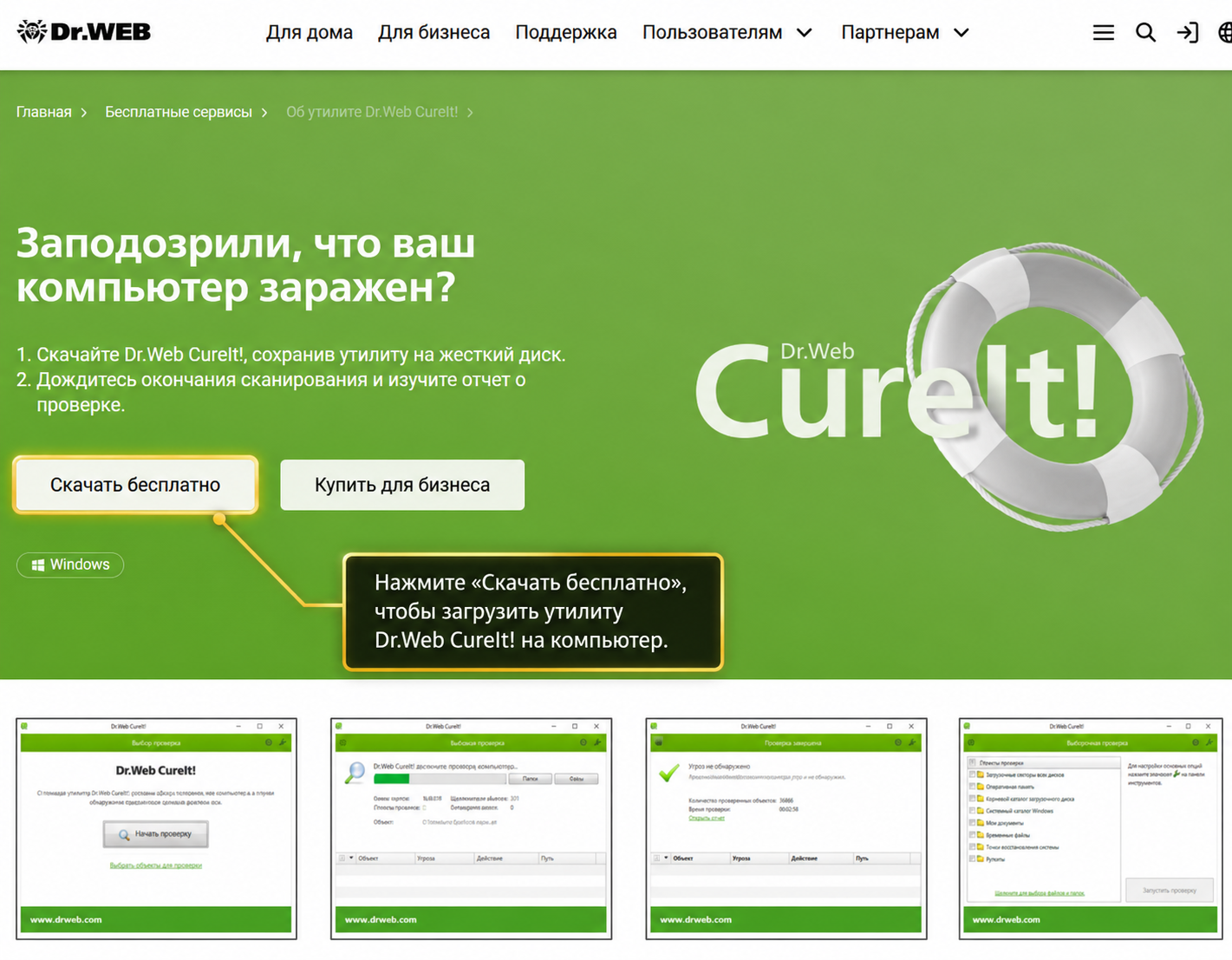Open the hamburger menu icon
This screenshot has height=960, width=1232.
tap(1103, 33)
